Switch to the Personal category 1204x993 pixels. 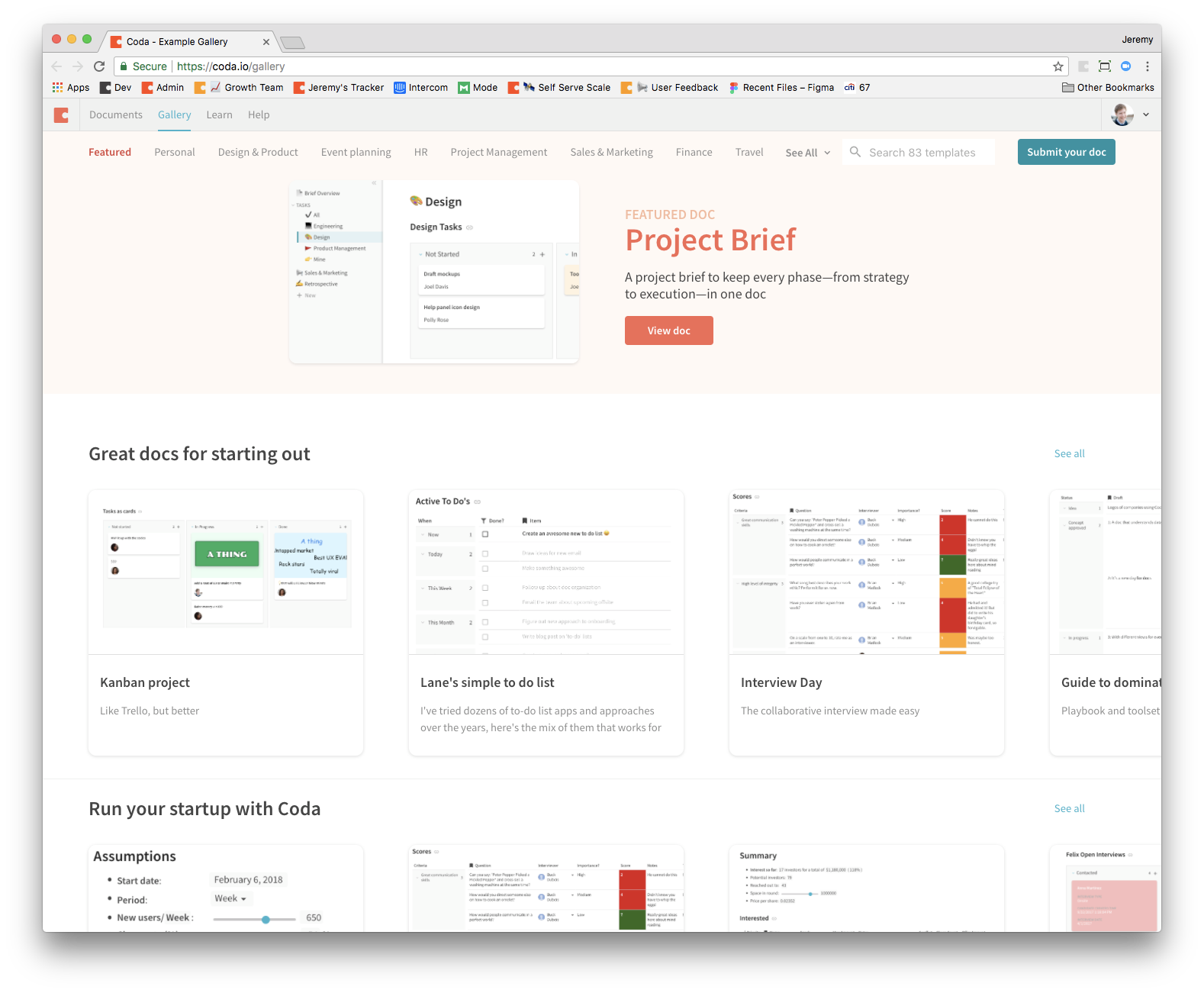pyautogui.click(x=175, y=153)
